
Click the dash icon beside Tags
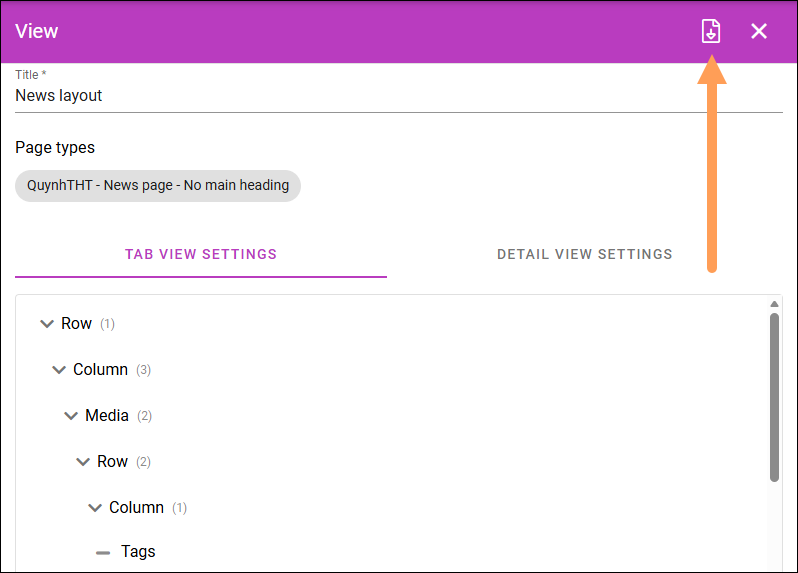(103, 553)
